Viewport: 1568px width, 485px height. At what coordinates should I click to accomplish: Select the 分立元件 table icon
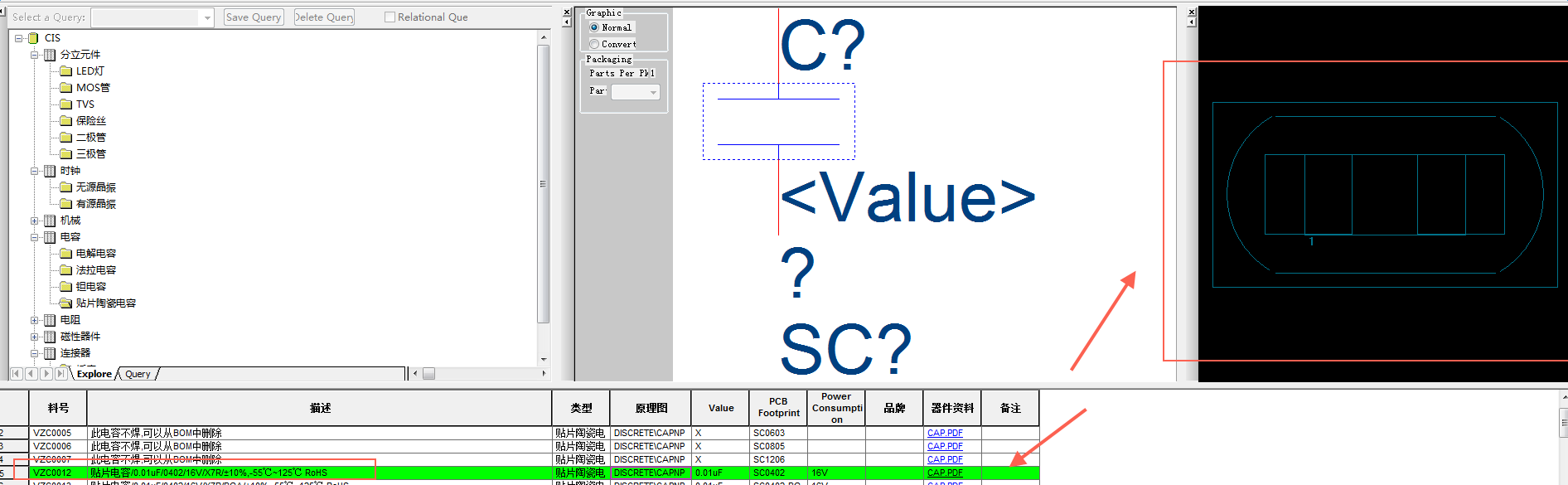(50, 55)
